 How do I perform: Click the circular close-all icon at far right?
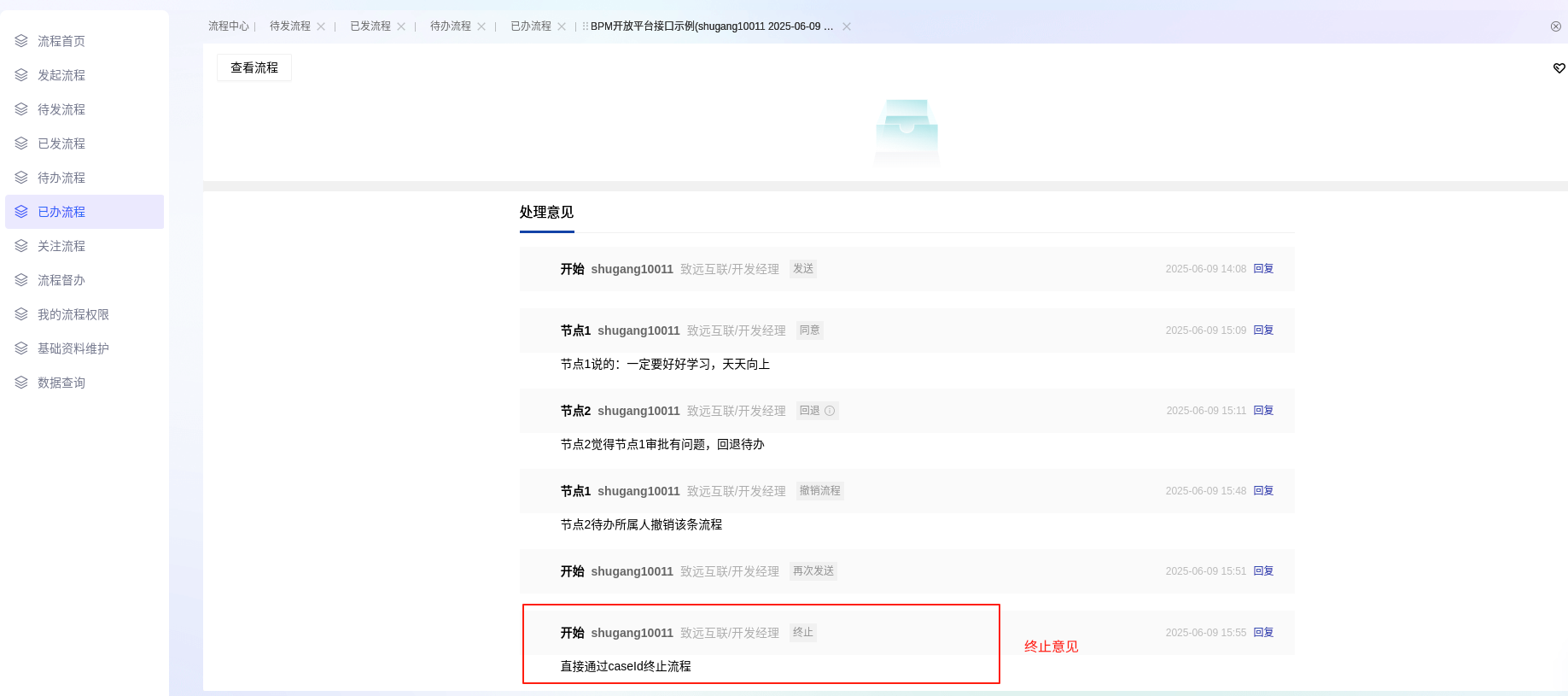pos(1556,26)
